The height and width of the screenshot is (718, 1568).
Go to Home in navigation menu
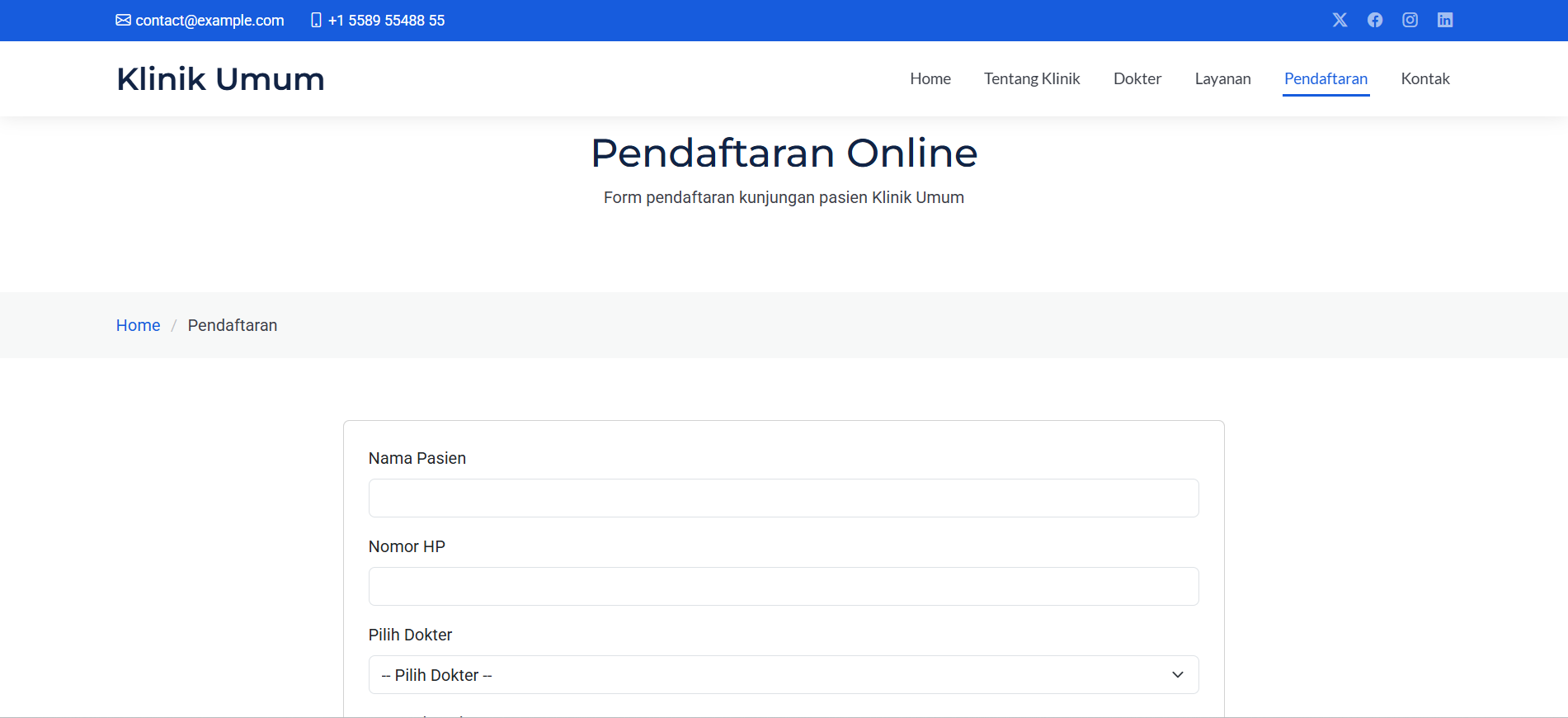click(930, 78)
